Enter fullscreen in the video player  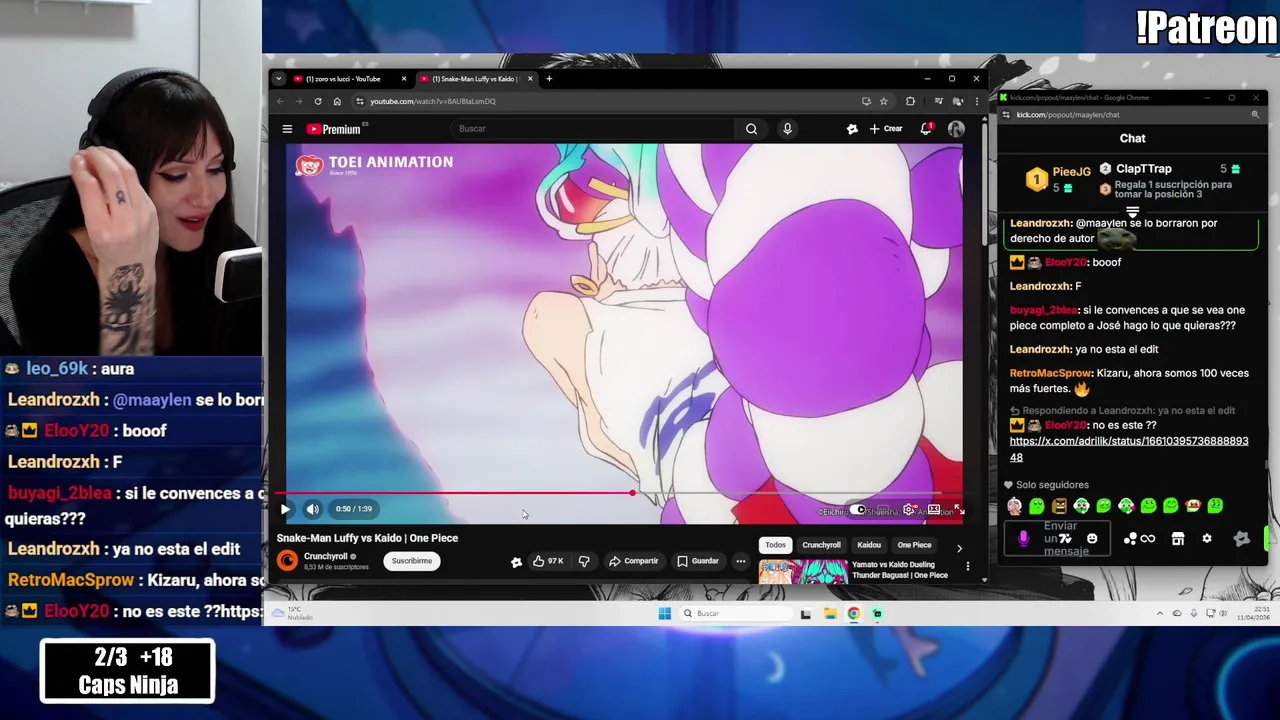pos(958,510)
